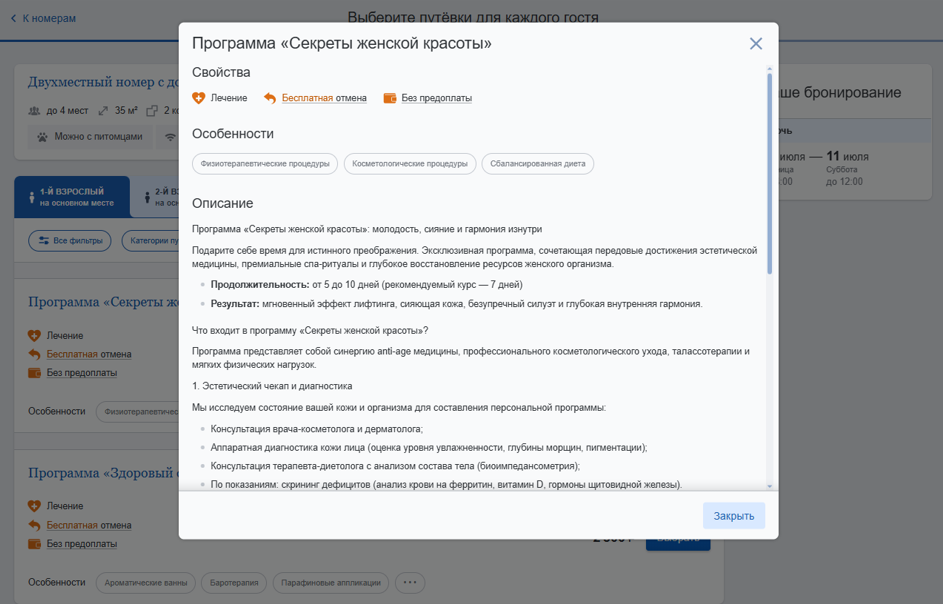Viewport: 943px width, 604px height.
Task: Click wallet icon in Секреты program card
Action: 34,373
